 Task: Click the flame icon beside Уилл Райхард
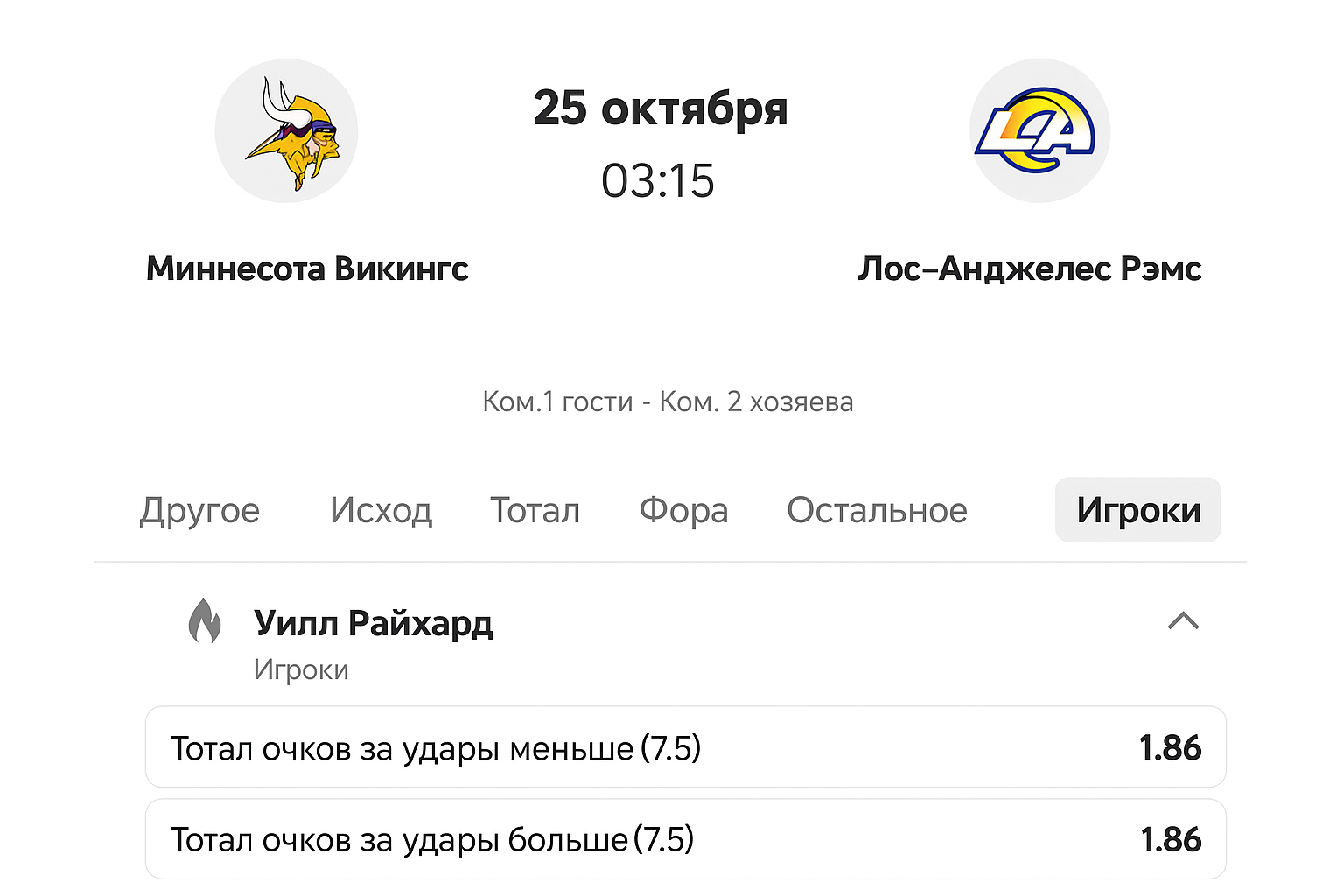205,621
